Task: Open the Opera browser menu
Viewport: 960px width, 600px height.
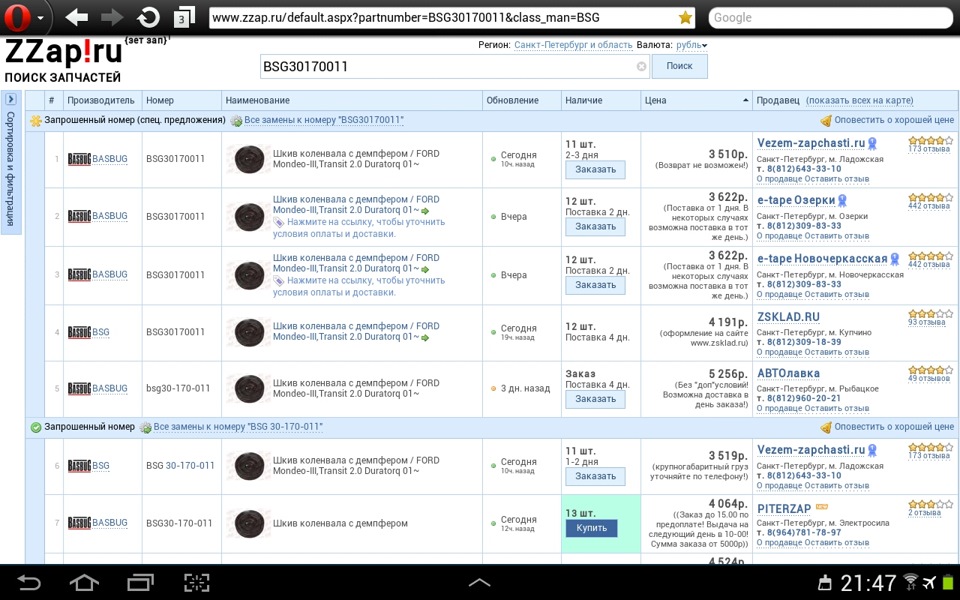Action: [x=23, y=18]
